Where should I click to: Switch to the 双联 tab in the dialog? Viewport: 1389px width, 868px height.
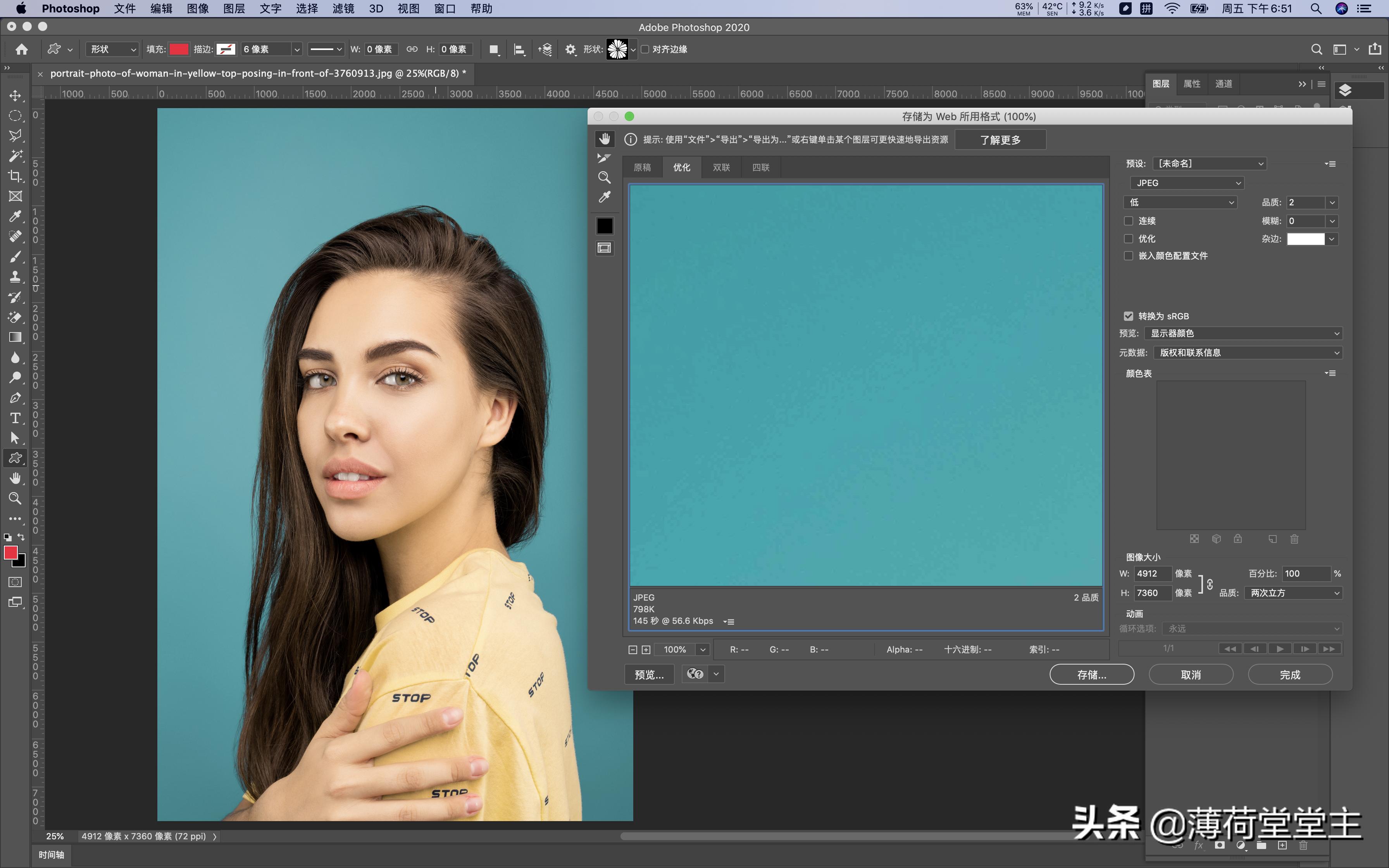(x=721, y=167)
